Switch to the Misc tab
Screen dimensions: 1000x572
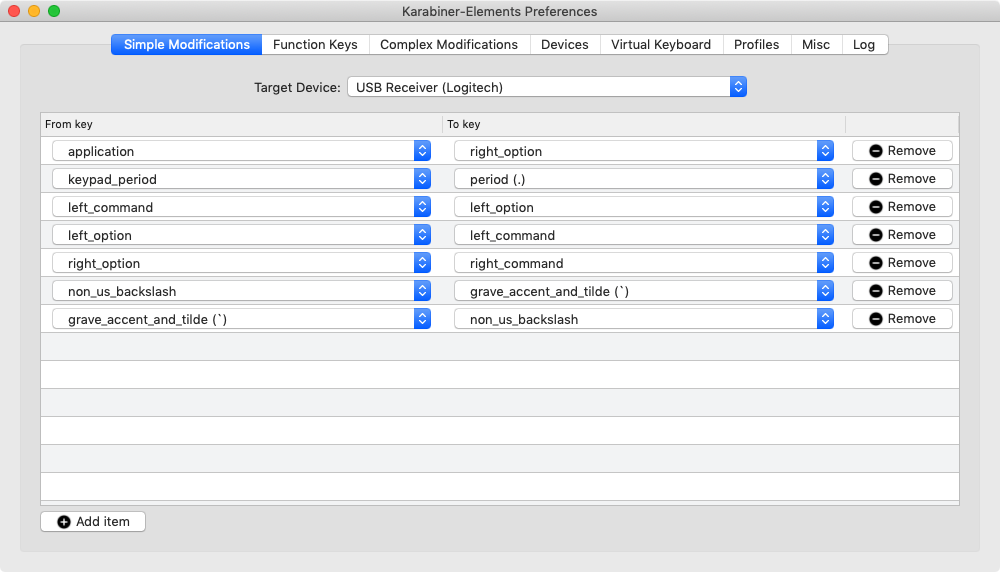pyautogui.click(x=816, y=45)
